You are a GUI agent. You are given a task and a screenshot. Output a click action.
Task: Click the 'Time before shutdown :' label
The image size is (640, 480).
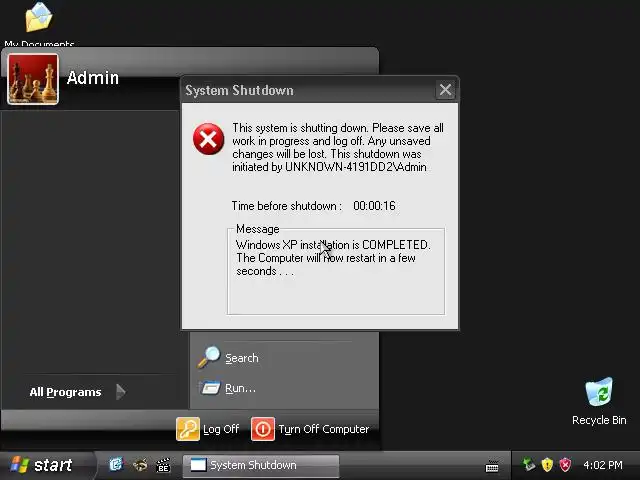(287, 205)
